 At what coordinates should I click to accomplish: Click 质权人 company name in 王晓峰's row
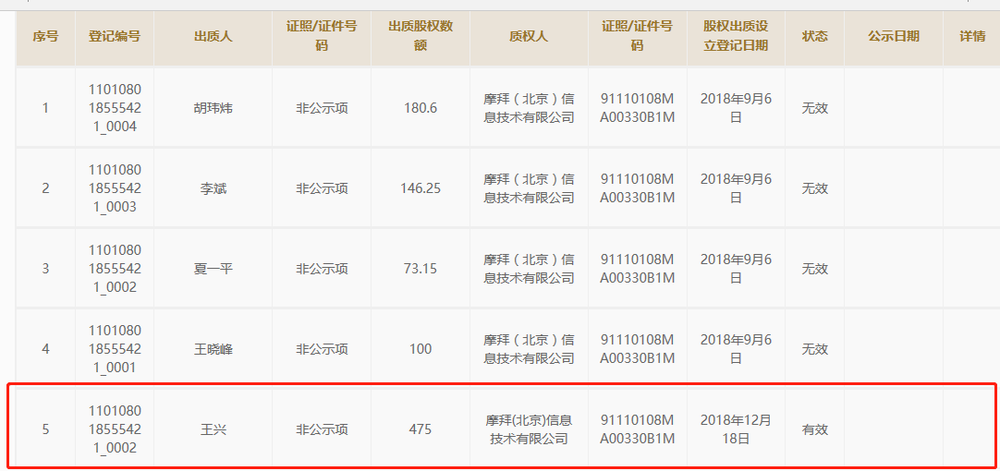(529, 349)
